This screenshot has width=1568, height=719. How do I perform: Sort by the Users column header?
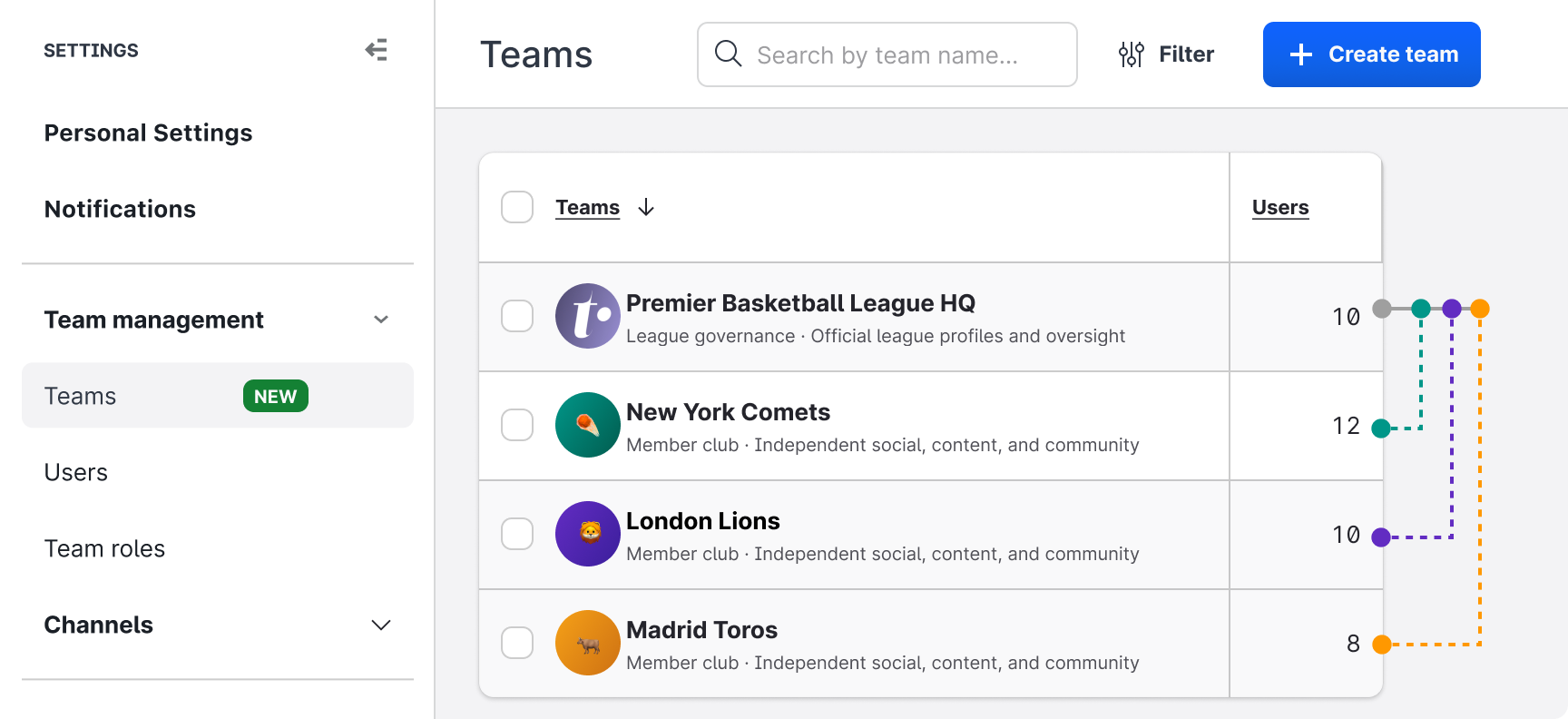point(1280,208)
